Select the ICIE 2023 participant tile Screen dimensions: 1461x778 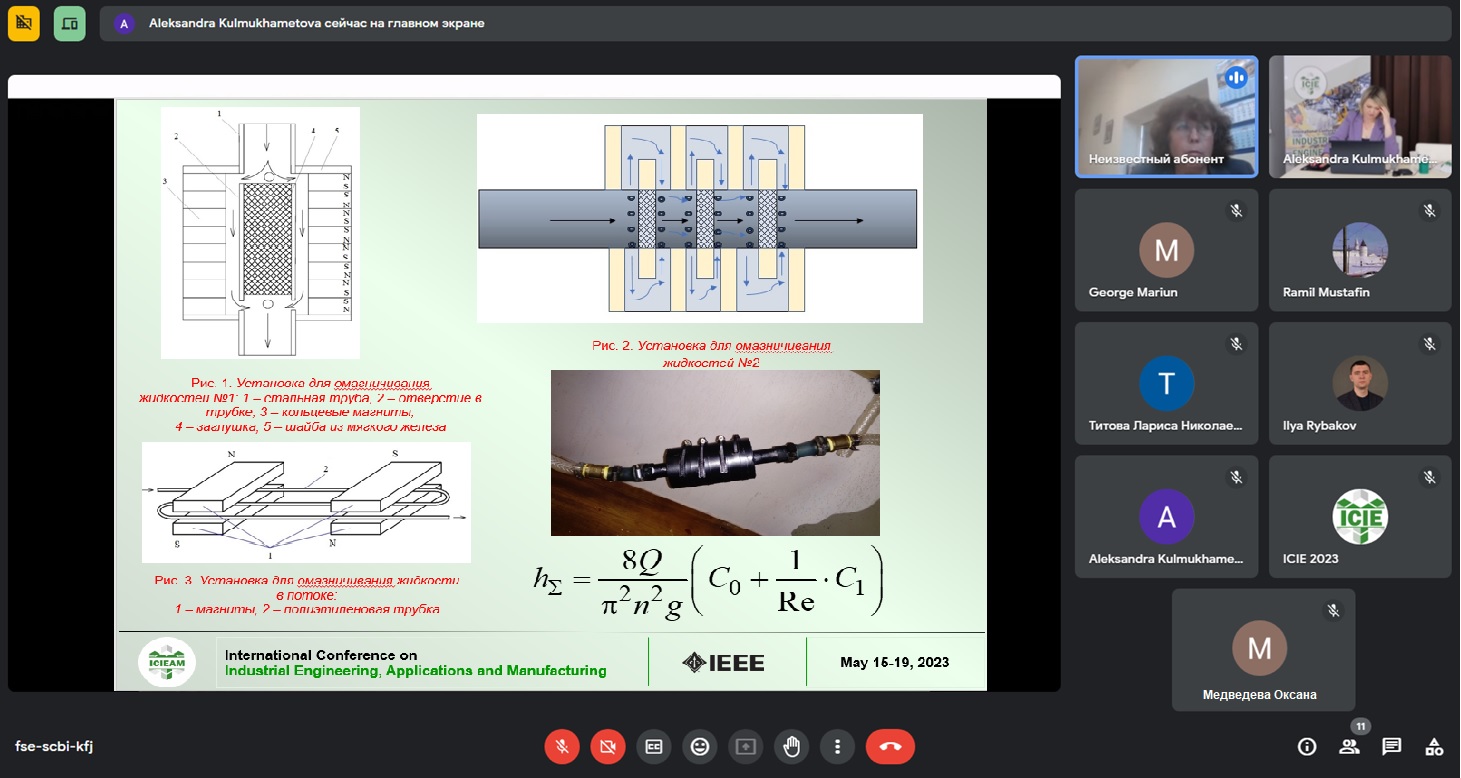[x=1359, y=517]
